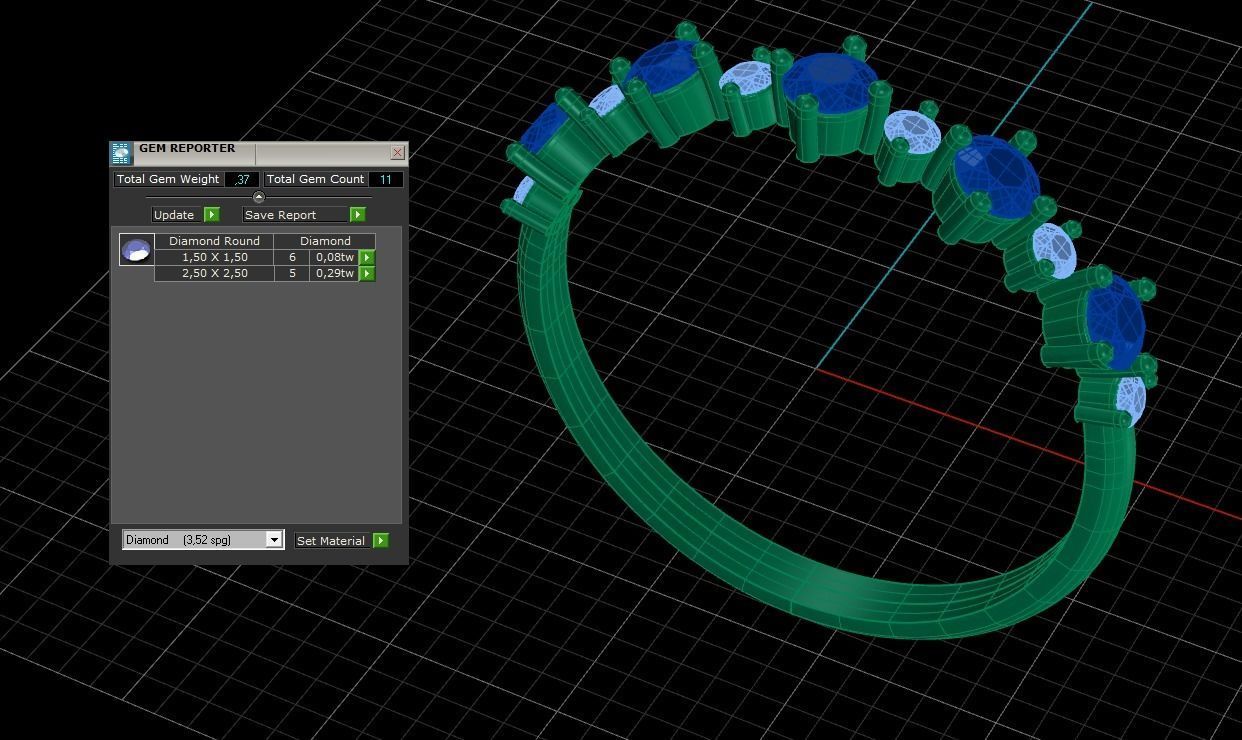The width and height of the screenshot is (1242, 740).
Task: Click the green arrow on the 0,29tw row
Action: point(367,273)
